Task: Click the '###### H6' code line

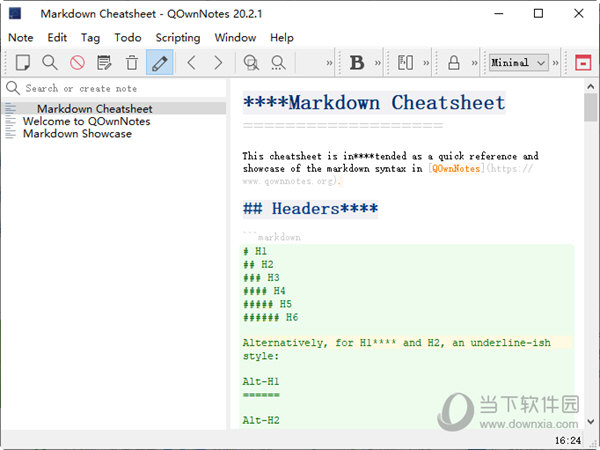Action: pos(270,317)
